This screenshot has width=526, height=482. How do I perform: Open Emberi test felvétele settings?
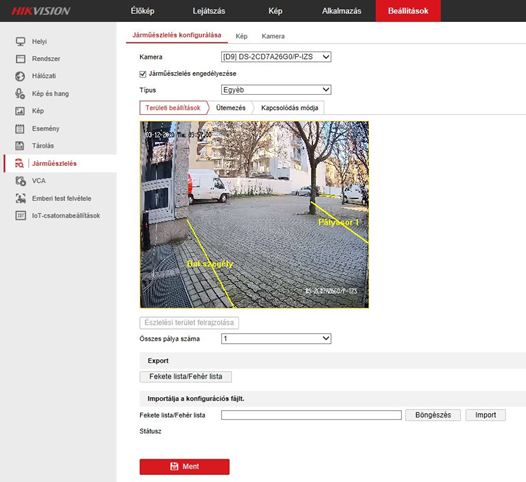pos(60,198)
